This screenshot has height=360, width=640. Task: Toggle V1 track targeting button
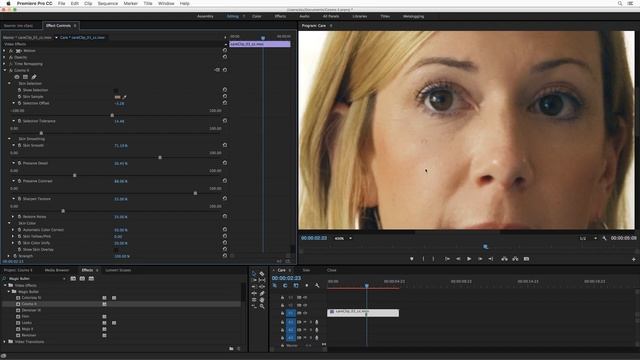pyautogui.click(x=291, y=313)
